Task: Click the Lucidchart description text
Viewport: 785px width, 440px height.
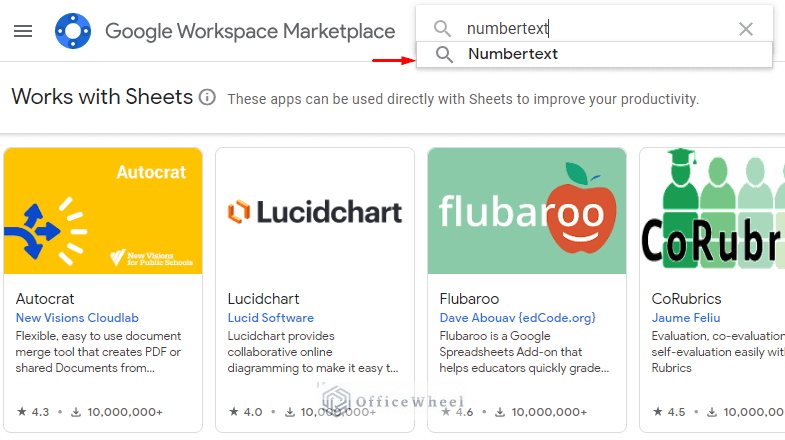Action: point(313,352)
